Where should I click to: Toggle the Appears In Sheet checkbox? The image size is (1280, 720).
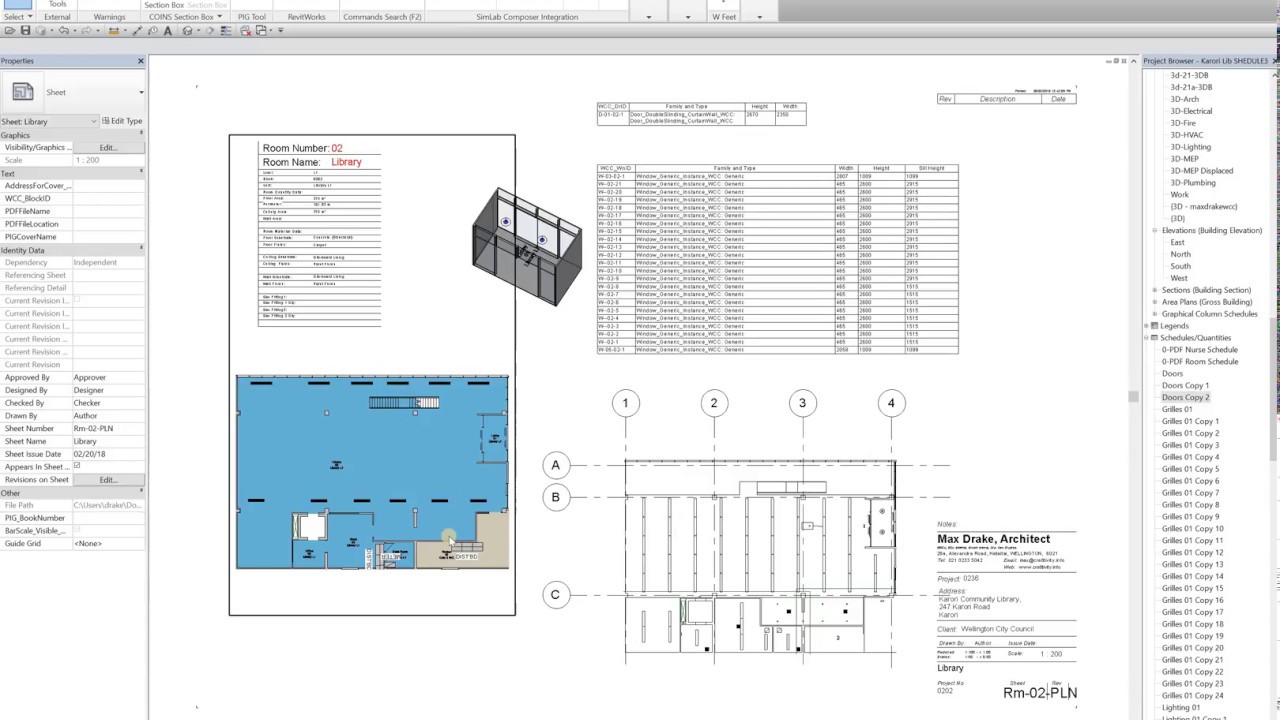(77, 466)
